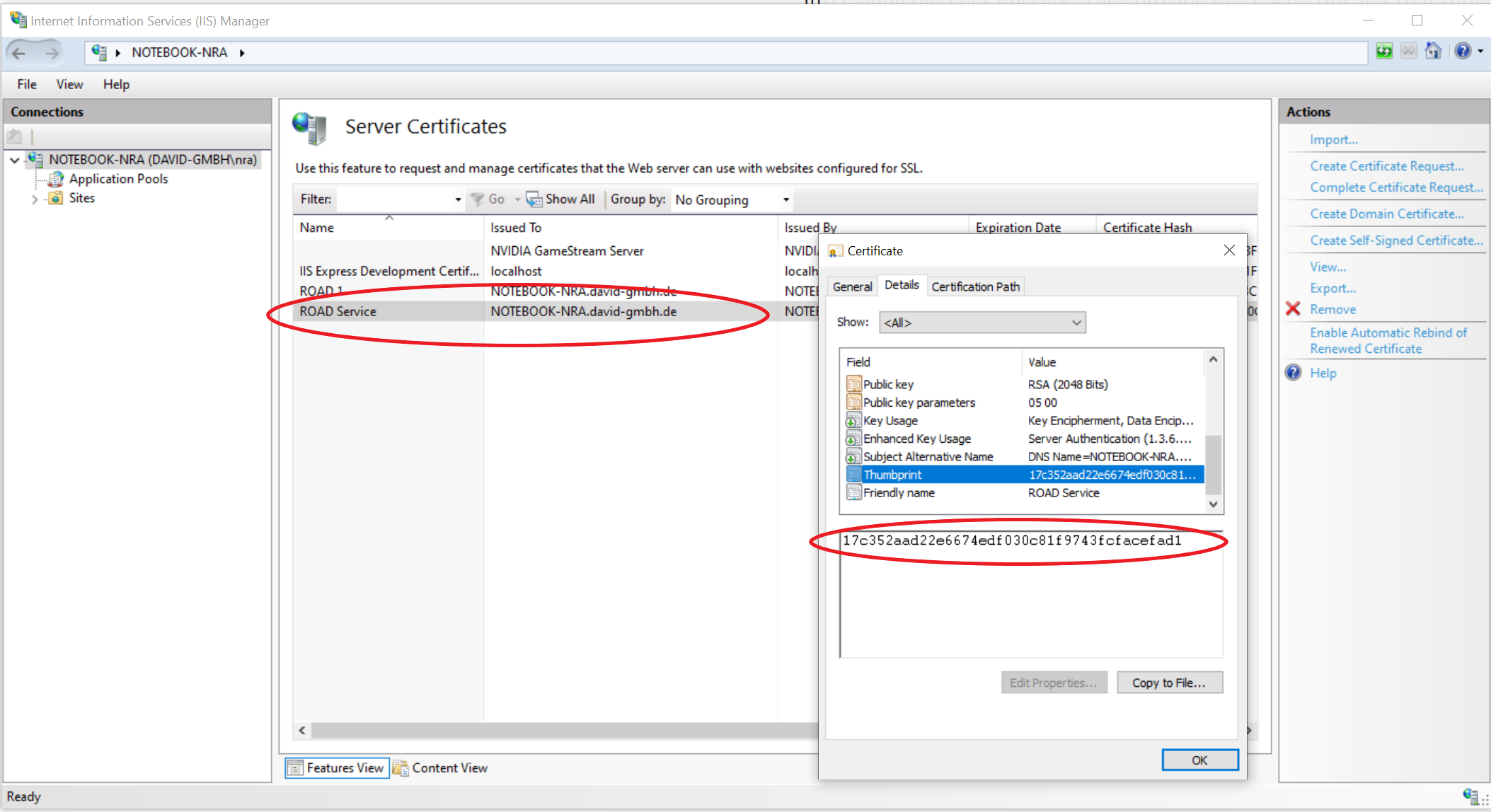Expand the Sites tree node
This screenshot has height=812, width=1491.
click(35, 199)
